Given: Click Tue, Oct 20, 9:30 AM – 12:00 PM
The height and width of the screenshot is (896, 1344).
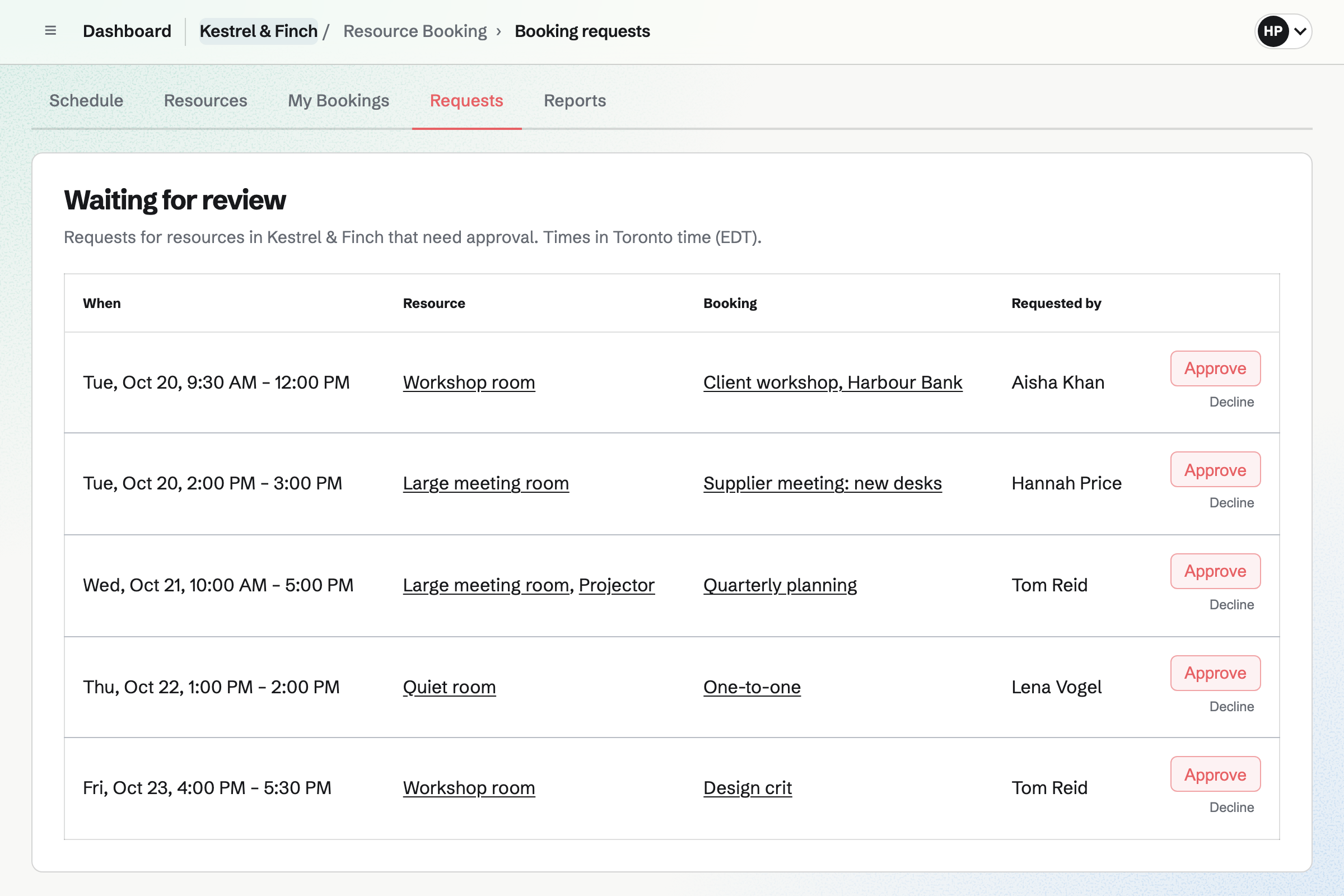Looking at the screenshot, I should coord(216,382).
